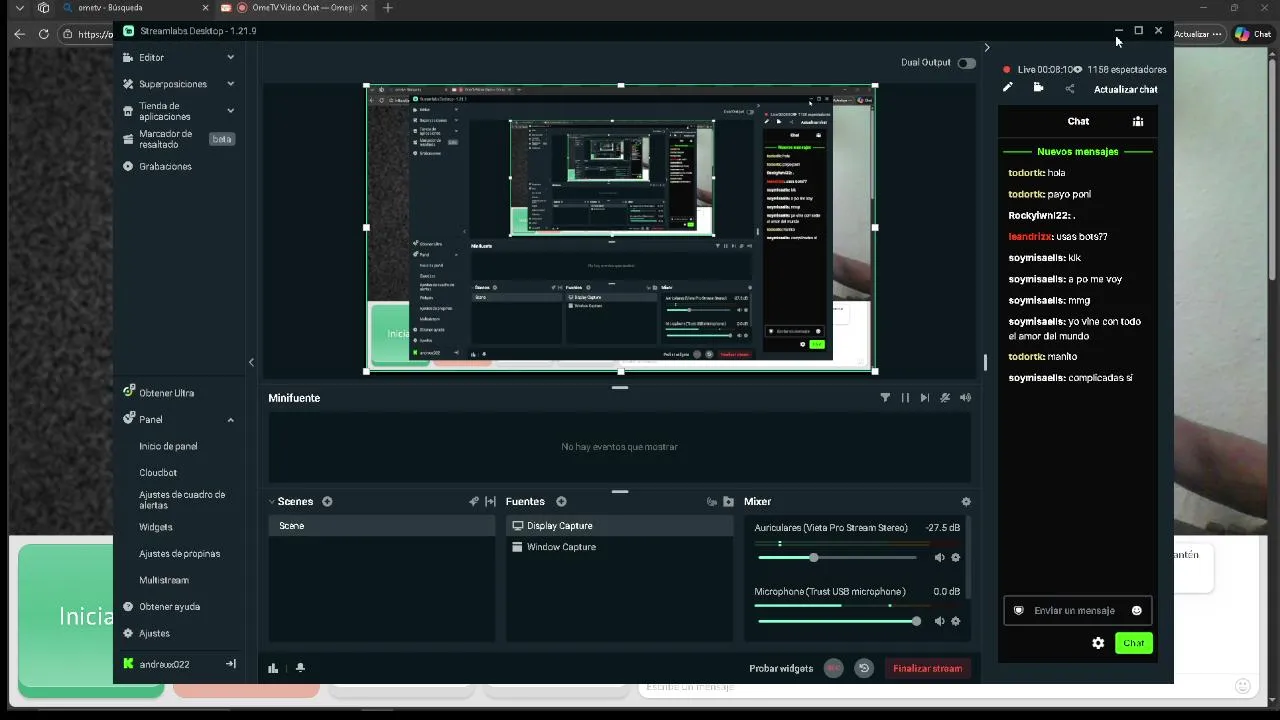The width and height of the screenshot is (1280, 720).
Task: Mute Microphone Trust USB audio
Action: [939, 621]
